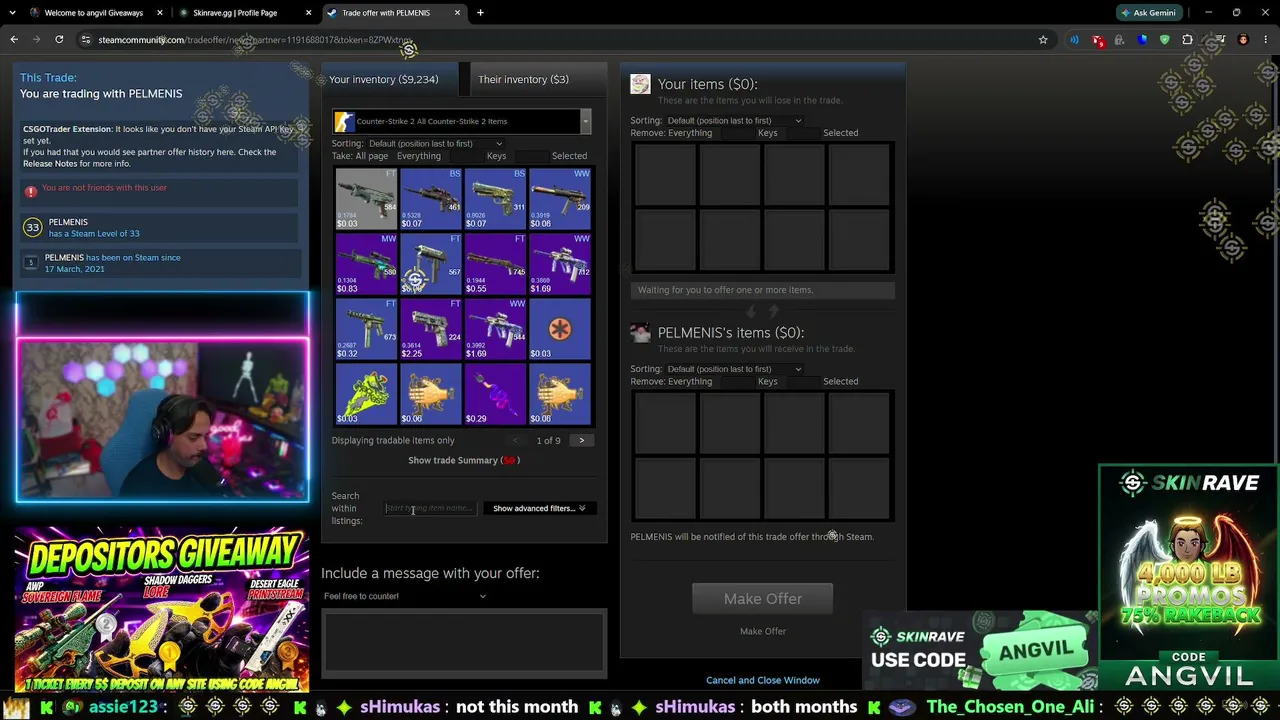Remove Everything from Your items
Screen dimensions: 1280x720
pyautogui.click(x=690, y=133)
